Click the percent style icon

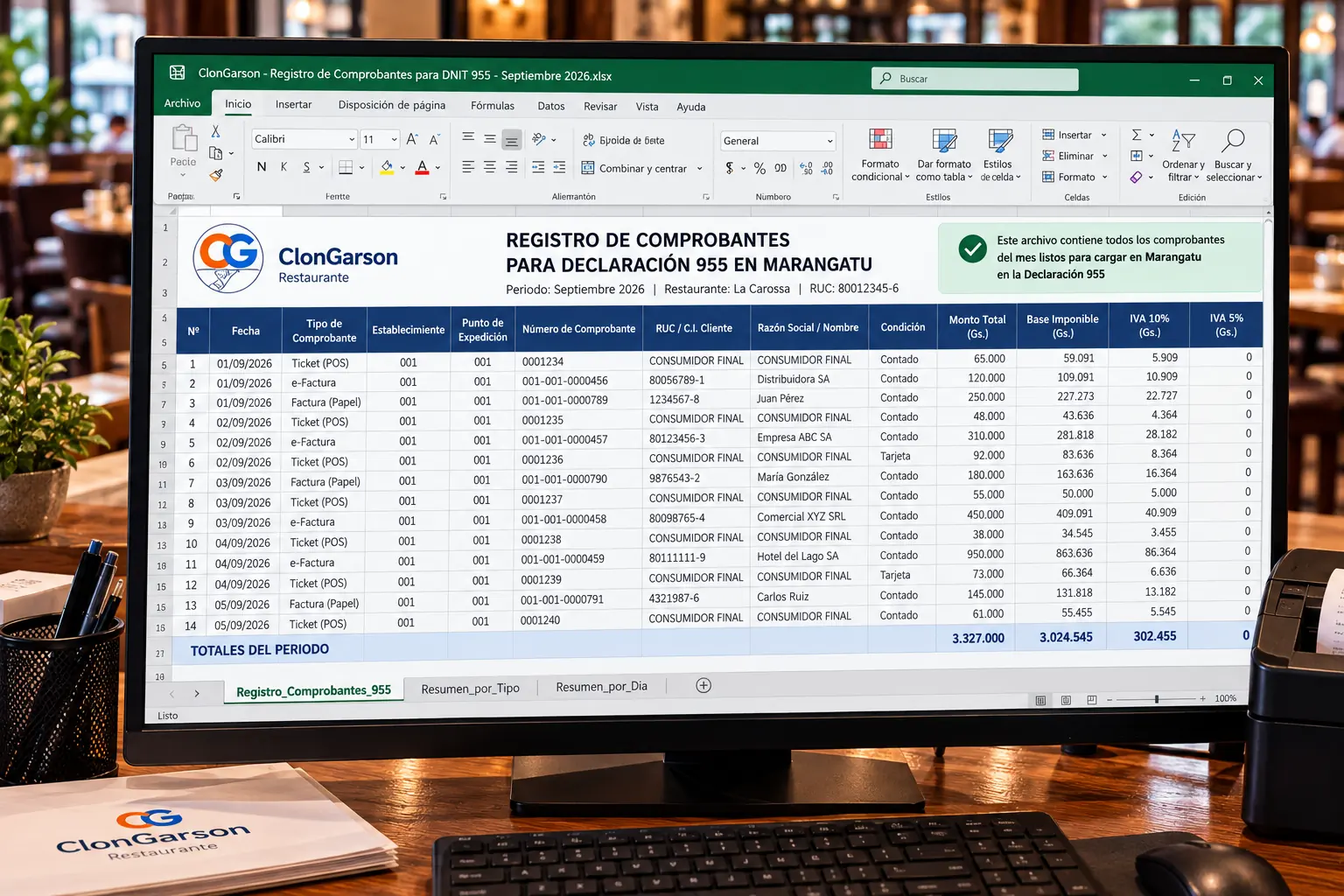click(x=759, y=168)
